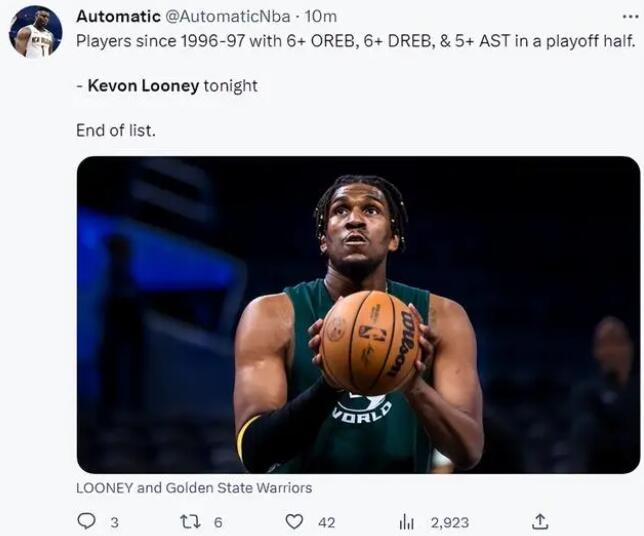Click the Automatic profile avatar picture

point(36,32)
